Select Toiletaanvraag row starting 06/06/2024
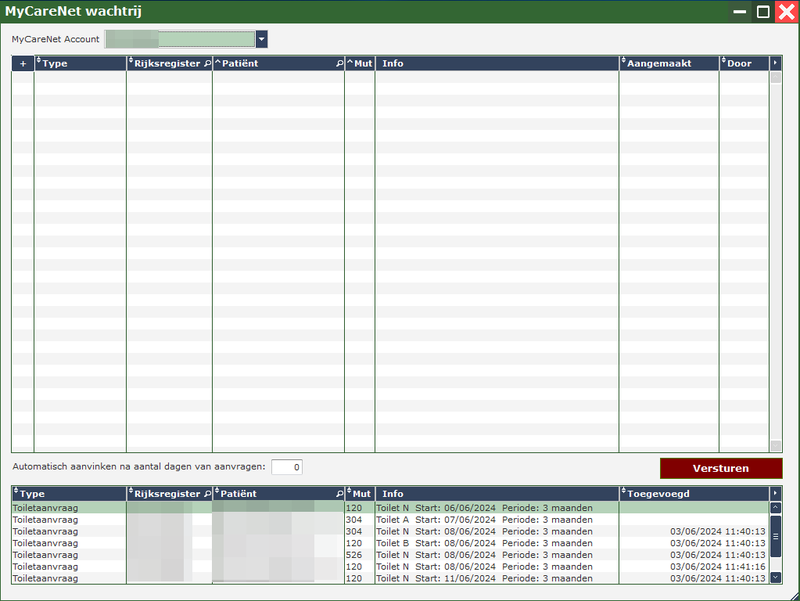 click(390, 508)
